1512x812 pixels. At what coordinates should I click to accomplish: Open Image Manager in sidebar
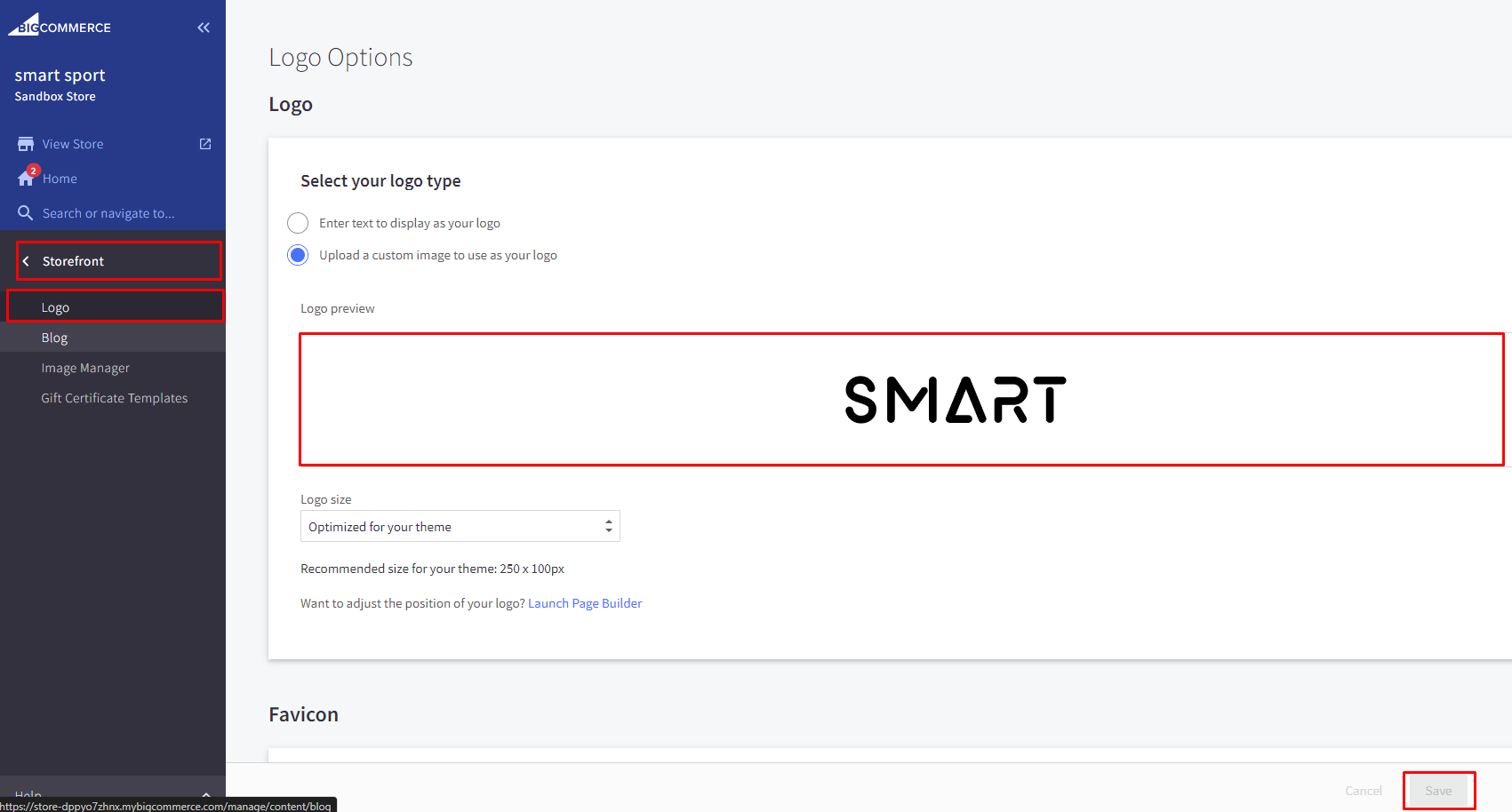click(85, 368)
